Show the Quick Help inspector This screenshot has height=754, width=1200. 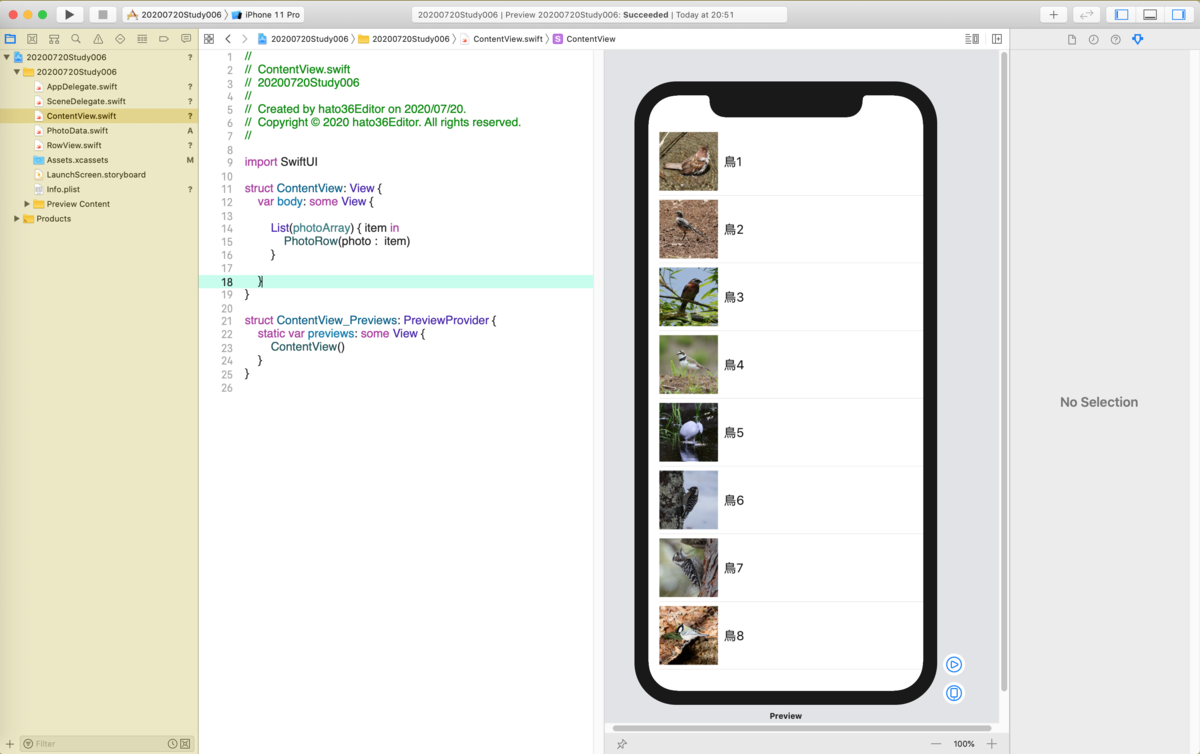click(1115, 39)
